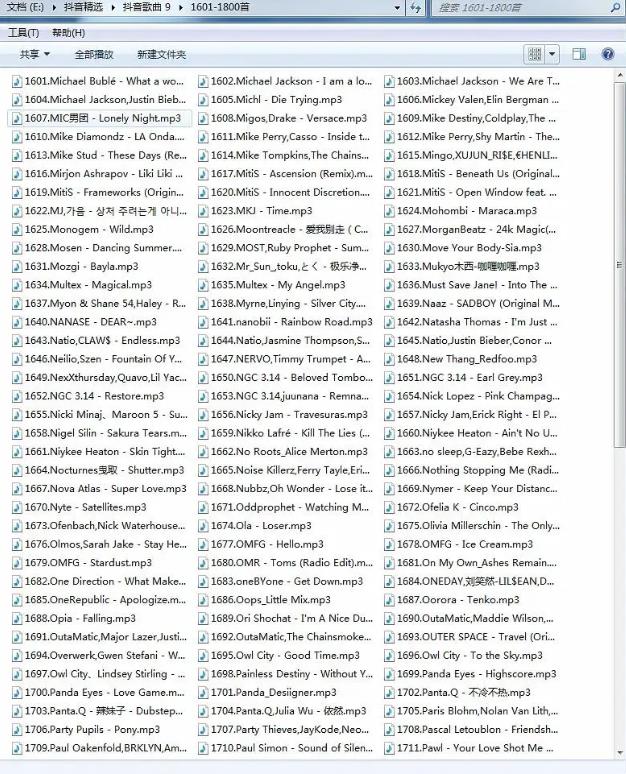Select the icon of 1670.Nyte - Satellites.mp3
Viewport: 626px width, 774px height.
[x=17, y=507]
